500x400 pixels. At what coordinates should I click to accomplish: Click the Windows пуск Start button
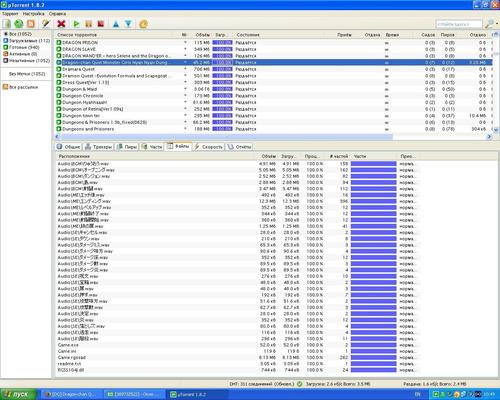[19, 394]
